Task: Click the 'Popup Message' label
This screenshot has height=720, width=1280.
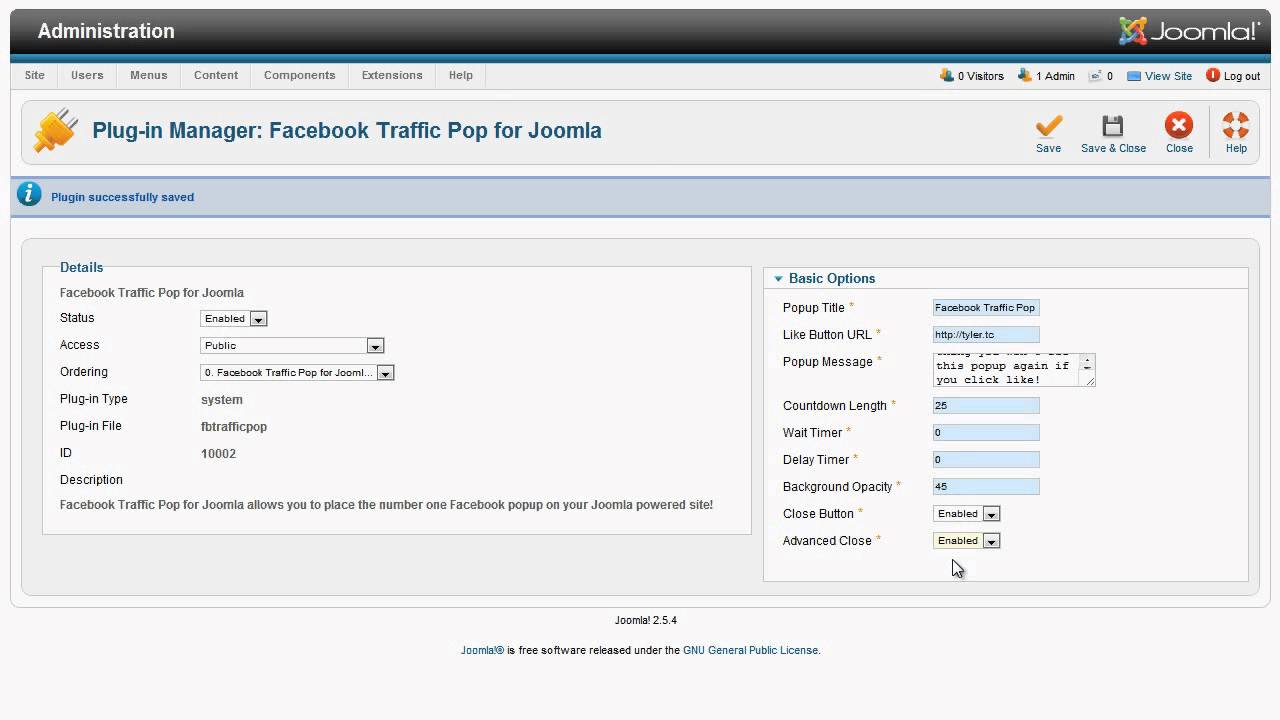Action: click(x=828, y=362)
